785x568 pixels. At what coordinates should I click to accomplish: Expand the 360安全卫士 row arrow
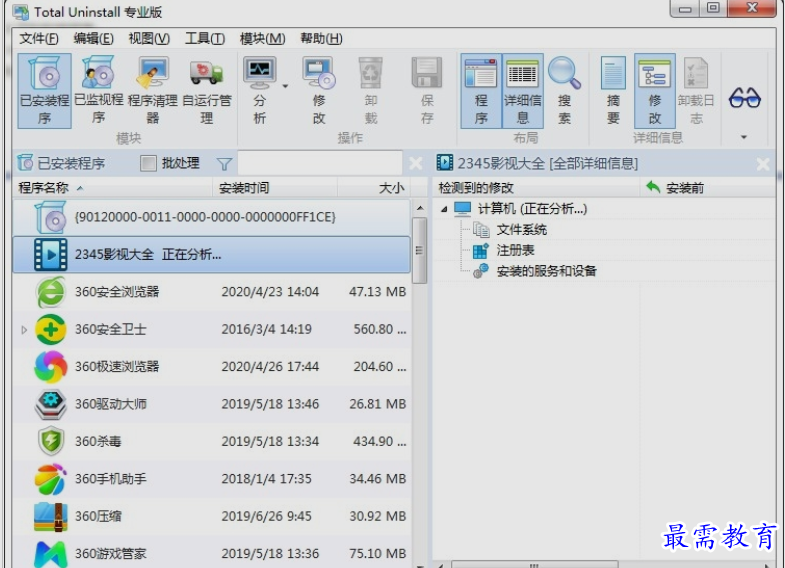pos(24,329)
